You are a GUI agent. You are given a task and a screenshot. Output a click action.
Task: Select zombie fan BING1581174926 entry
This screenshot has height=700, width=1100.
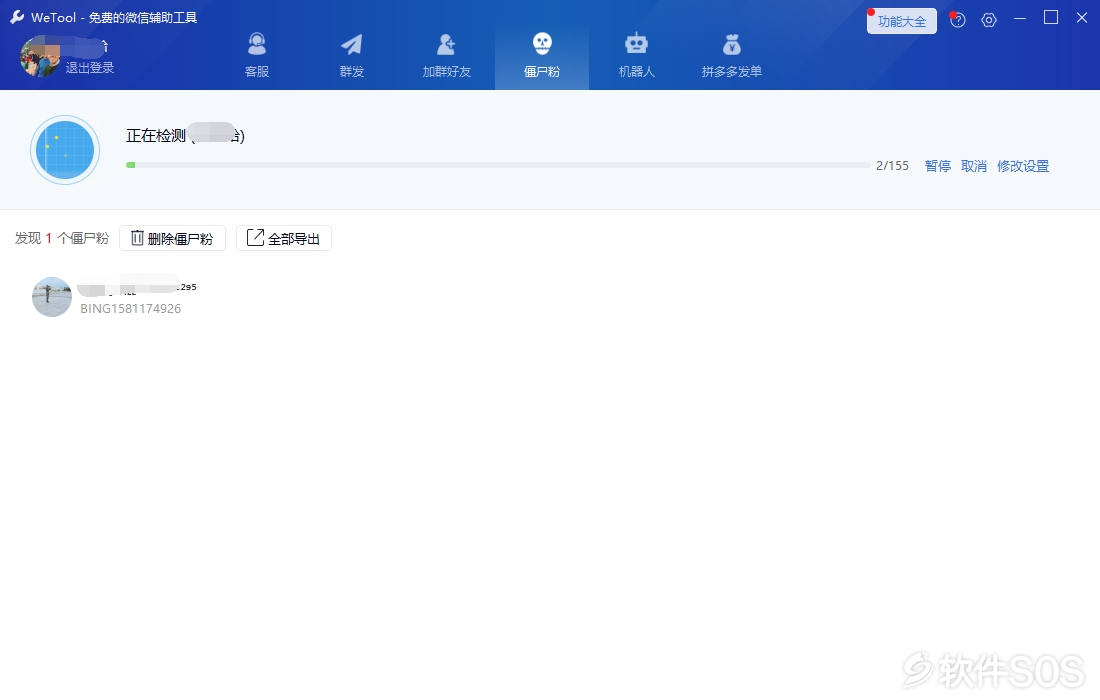[116, 297]
